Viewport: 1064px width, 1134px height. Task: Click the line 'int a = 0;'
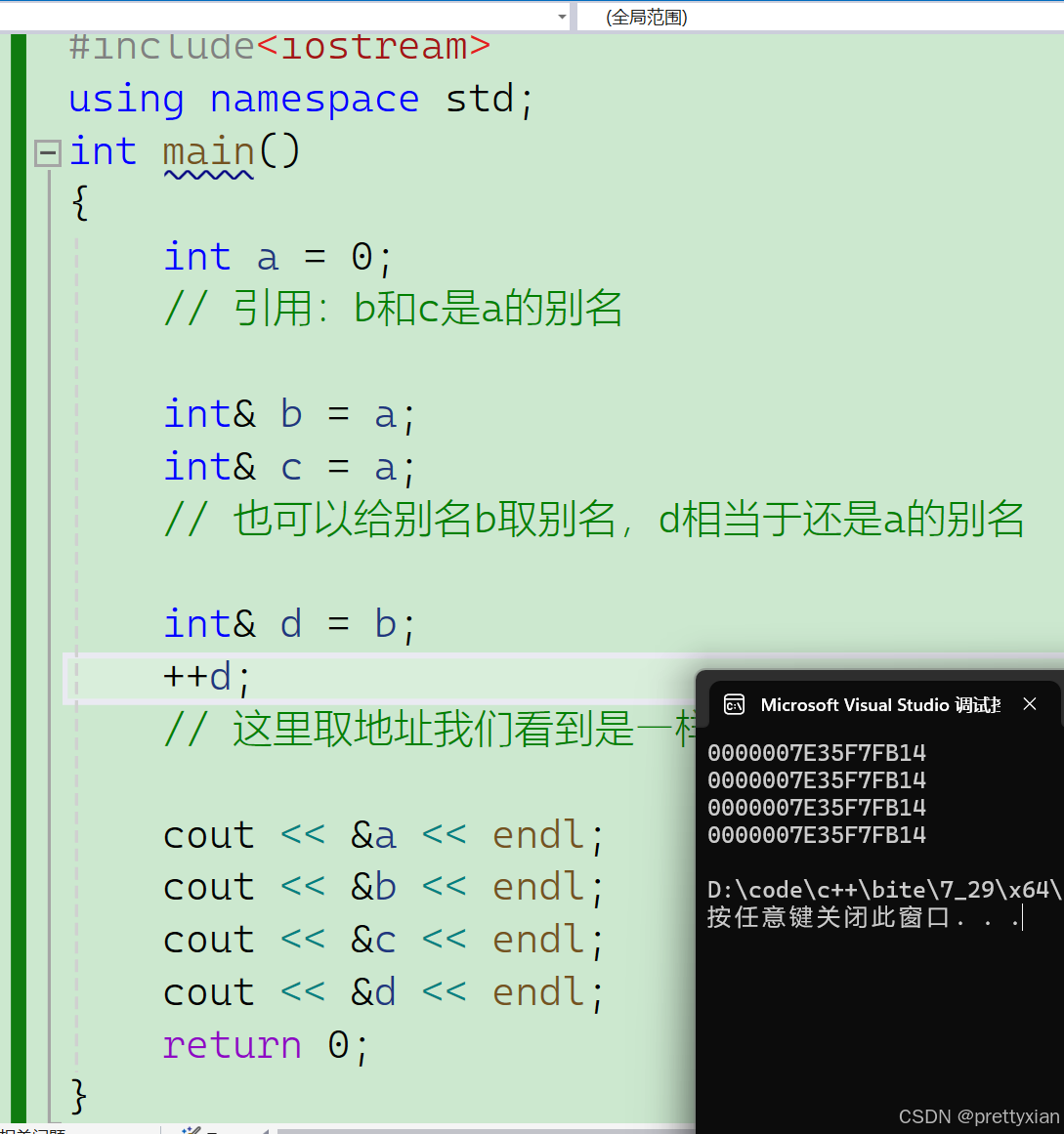[278, 258]
